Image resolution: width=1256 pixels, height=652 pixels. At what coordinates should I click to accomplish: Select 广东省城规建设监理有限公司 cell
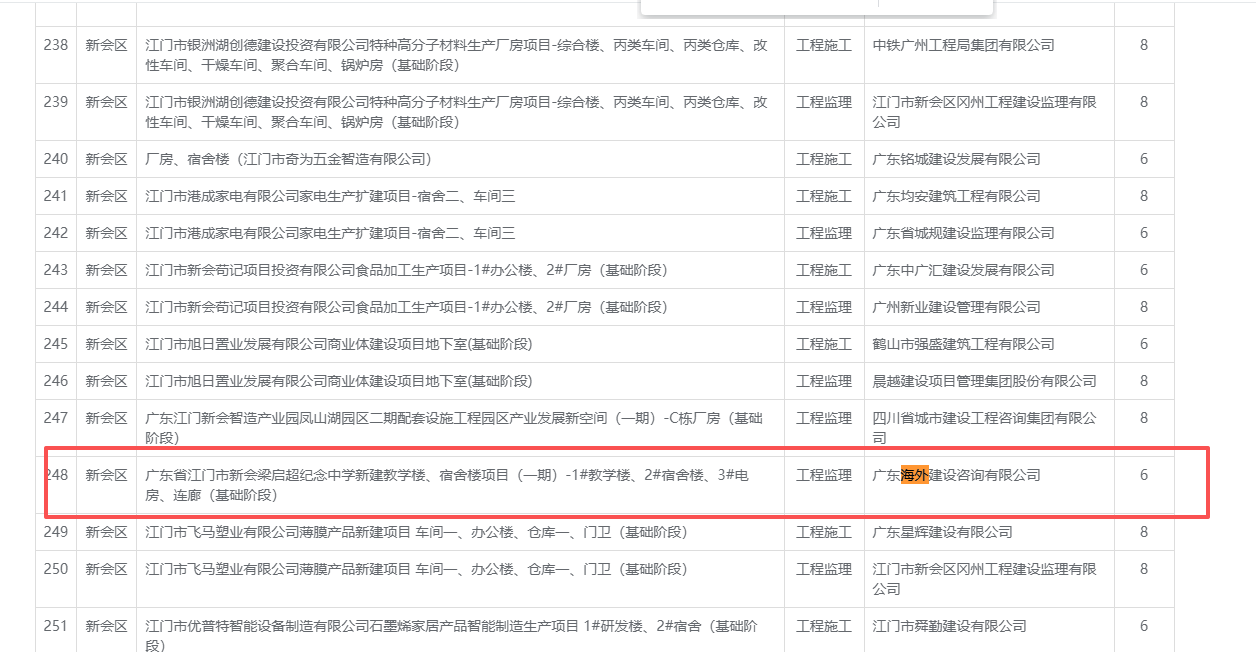tap(963, 233)
